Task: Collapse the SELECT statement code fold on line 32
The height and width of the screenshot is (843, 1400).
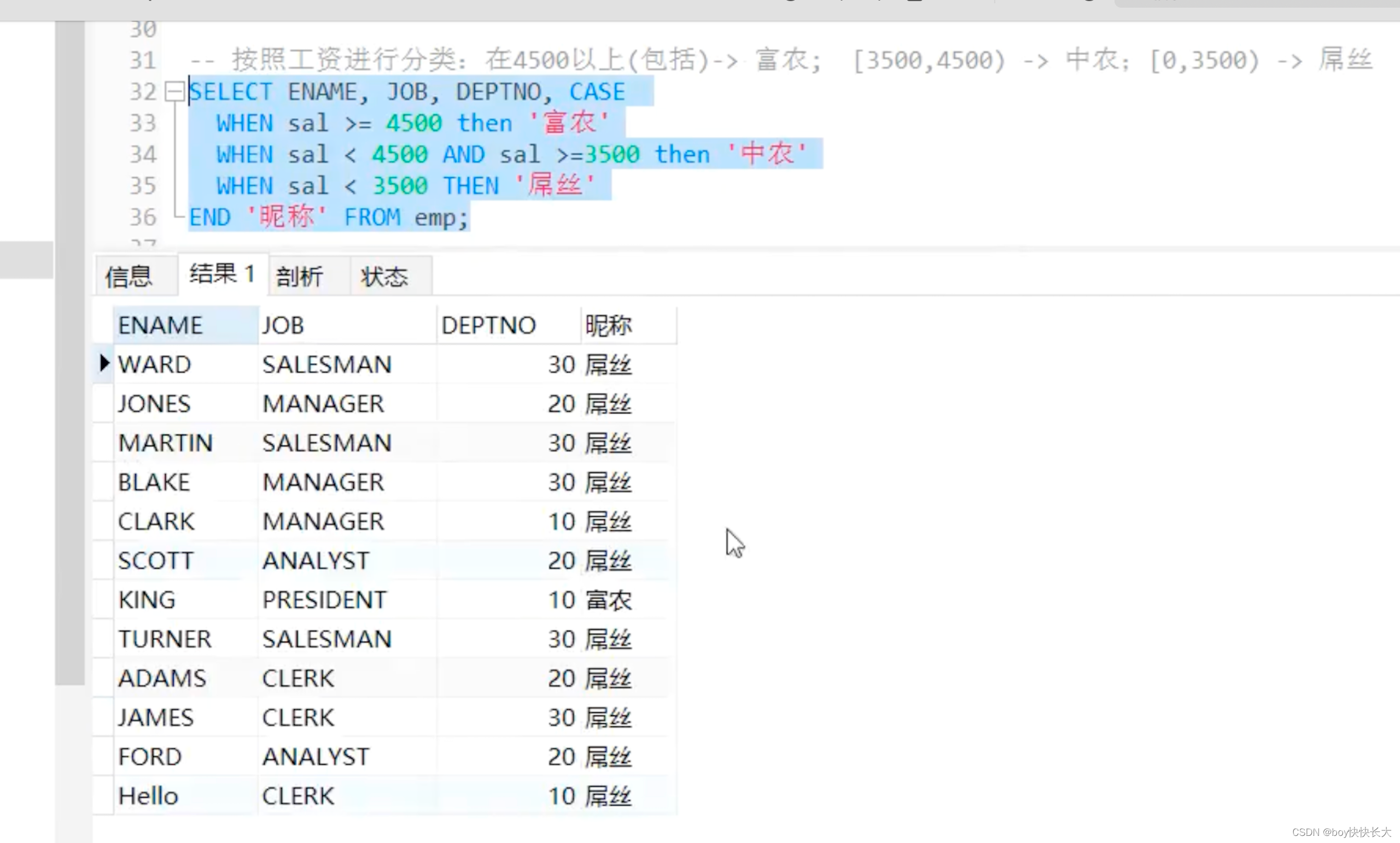Action: point(174,92)
